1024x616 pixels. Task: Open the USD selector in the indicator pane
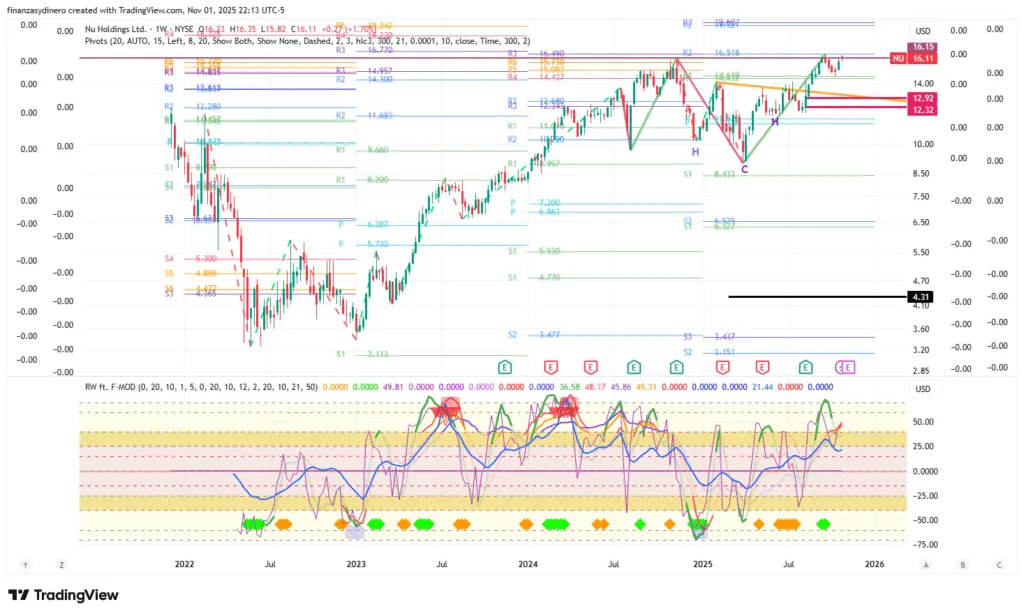pyautogui.click(x=922, y=389)
